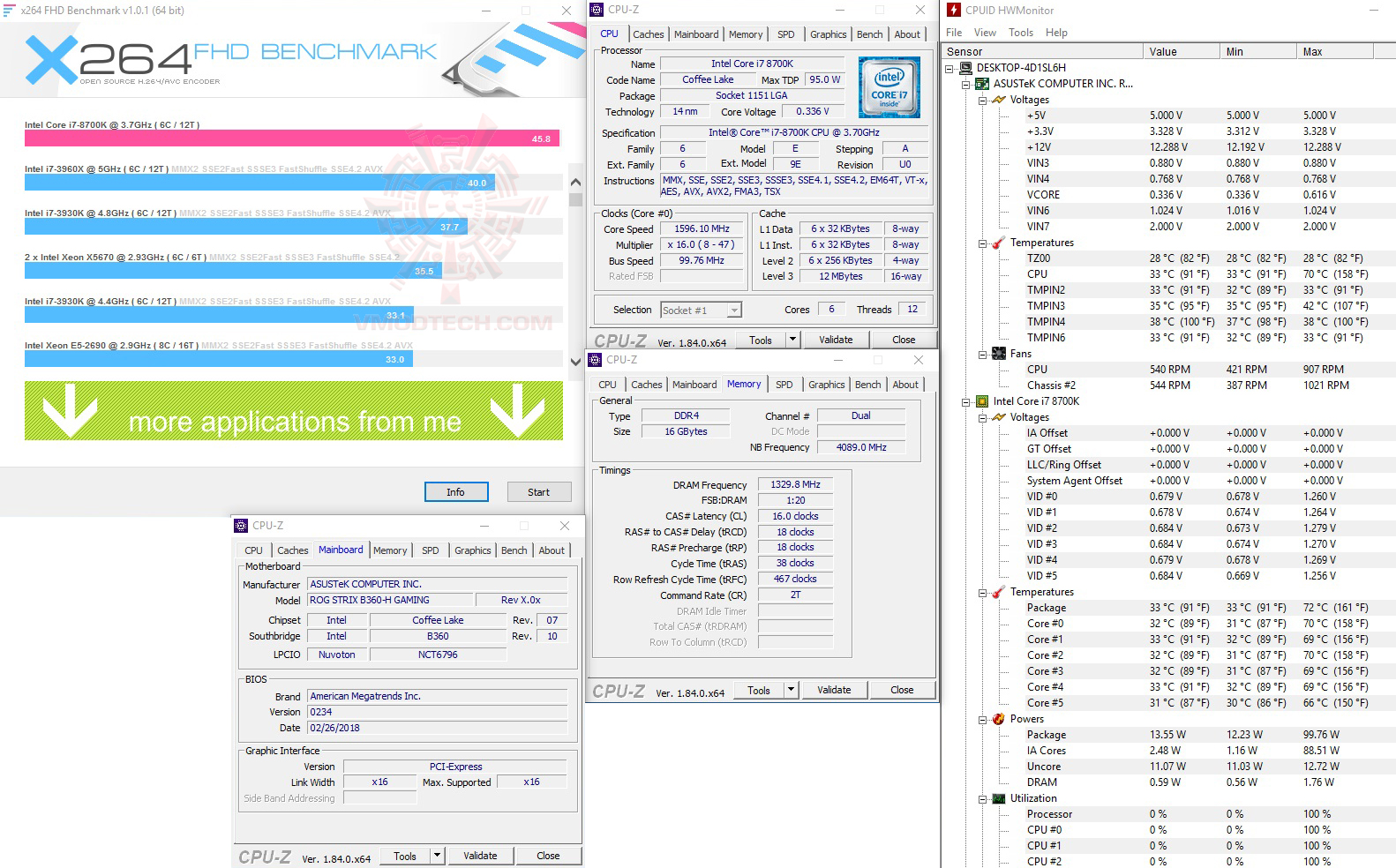Collapse the Intel Core i7 8700K node

[x=966, y=401]
